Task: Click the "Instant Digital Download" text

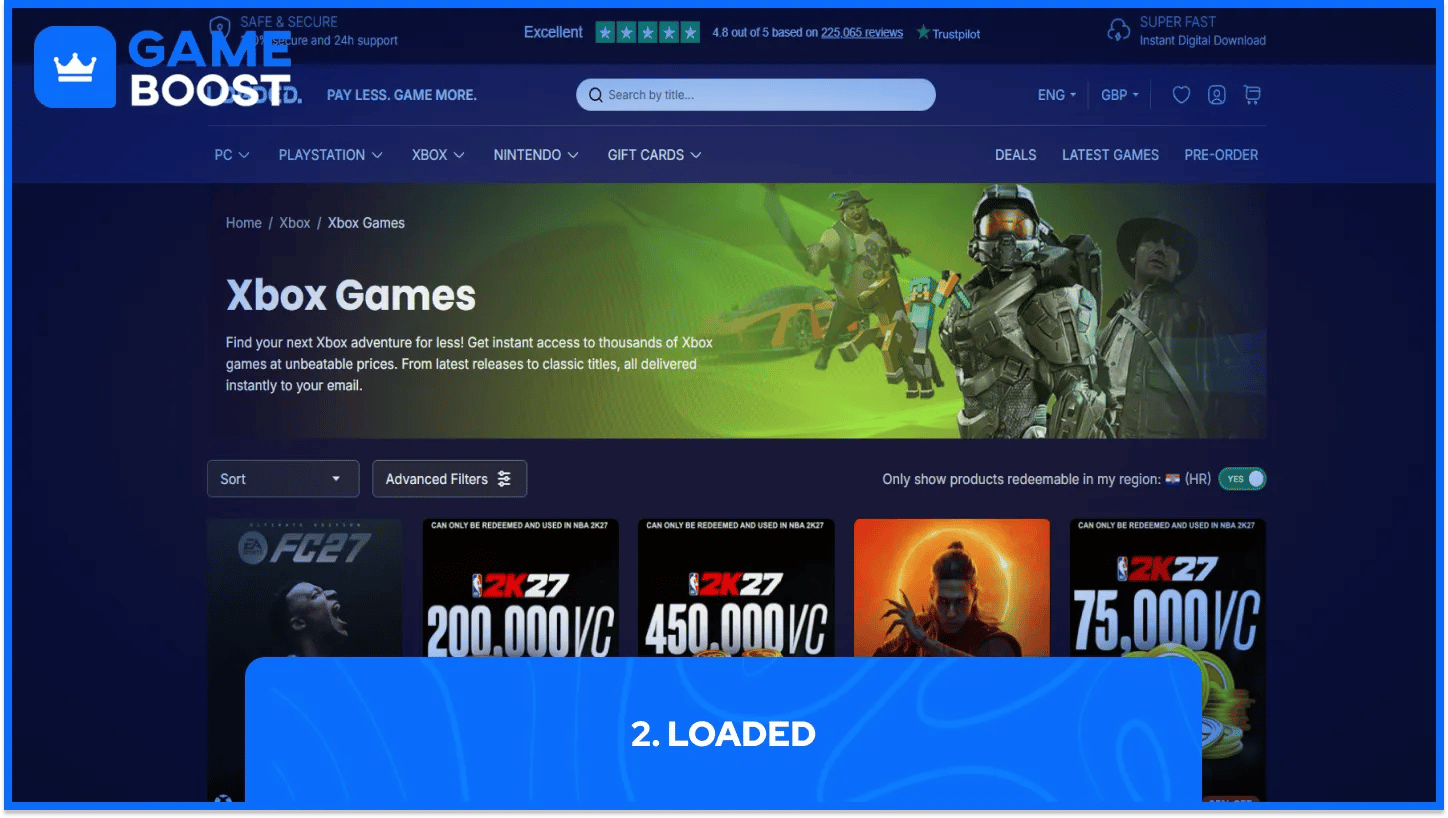Action: coord(1203,41)
